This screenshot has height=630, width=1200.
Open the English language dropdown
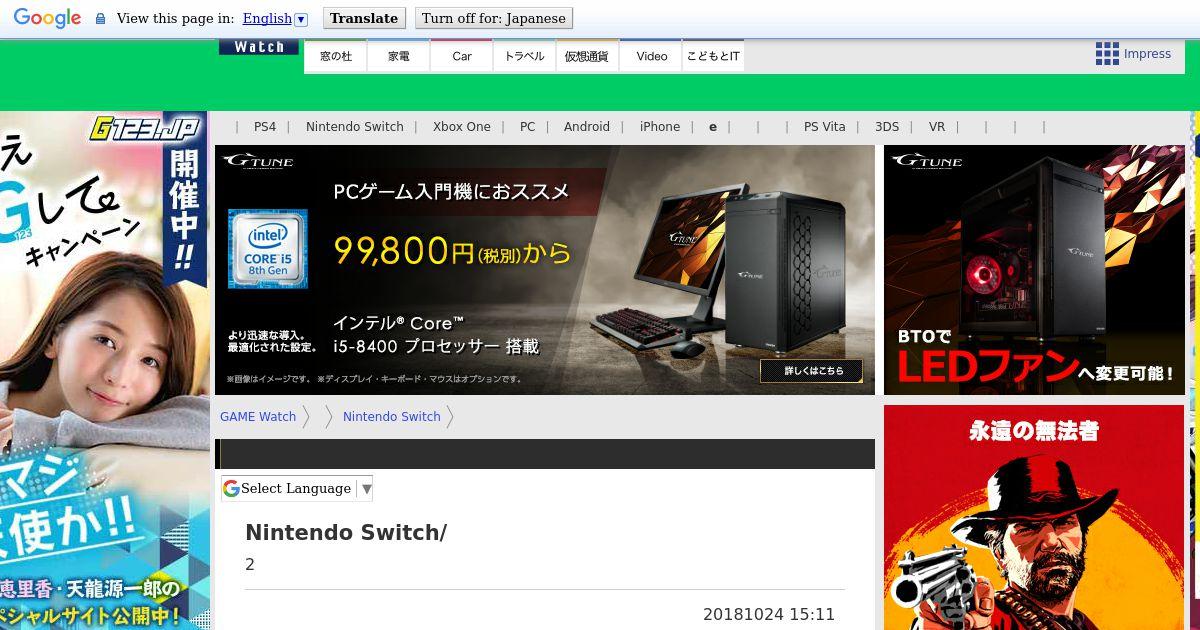click(x=275, y=18)
